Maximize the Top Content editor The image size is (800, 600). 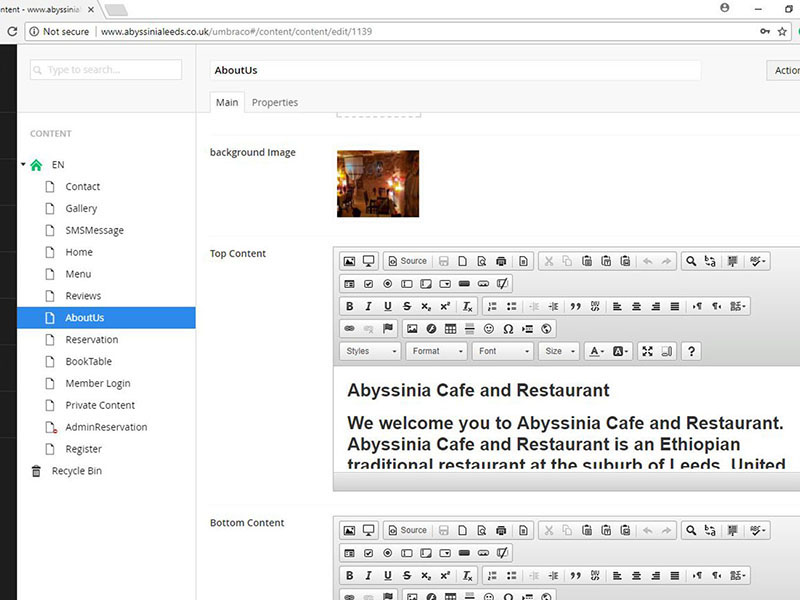point(647,351)
